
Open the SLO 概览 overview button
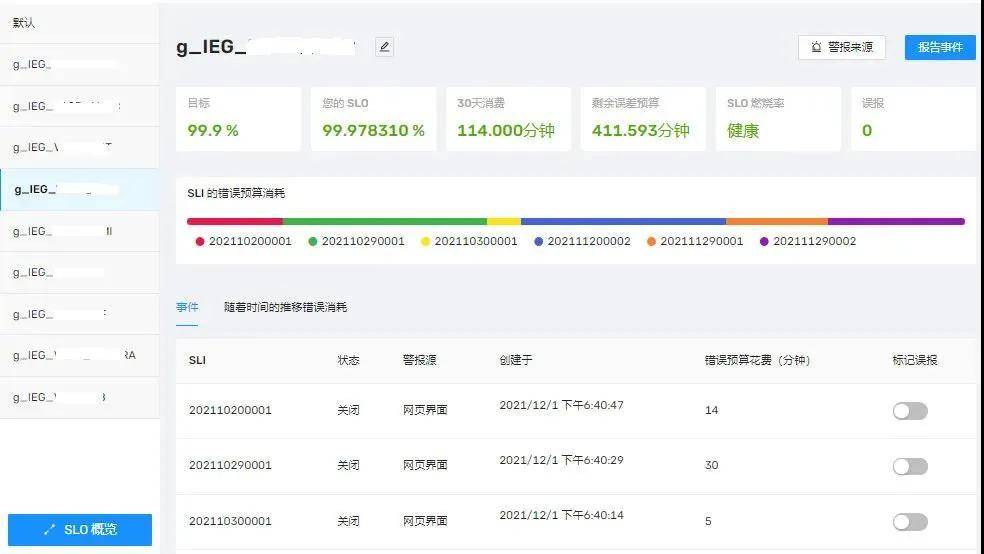pyautogui.click(x=80, y=530)
